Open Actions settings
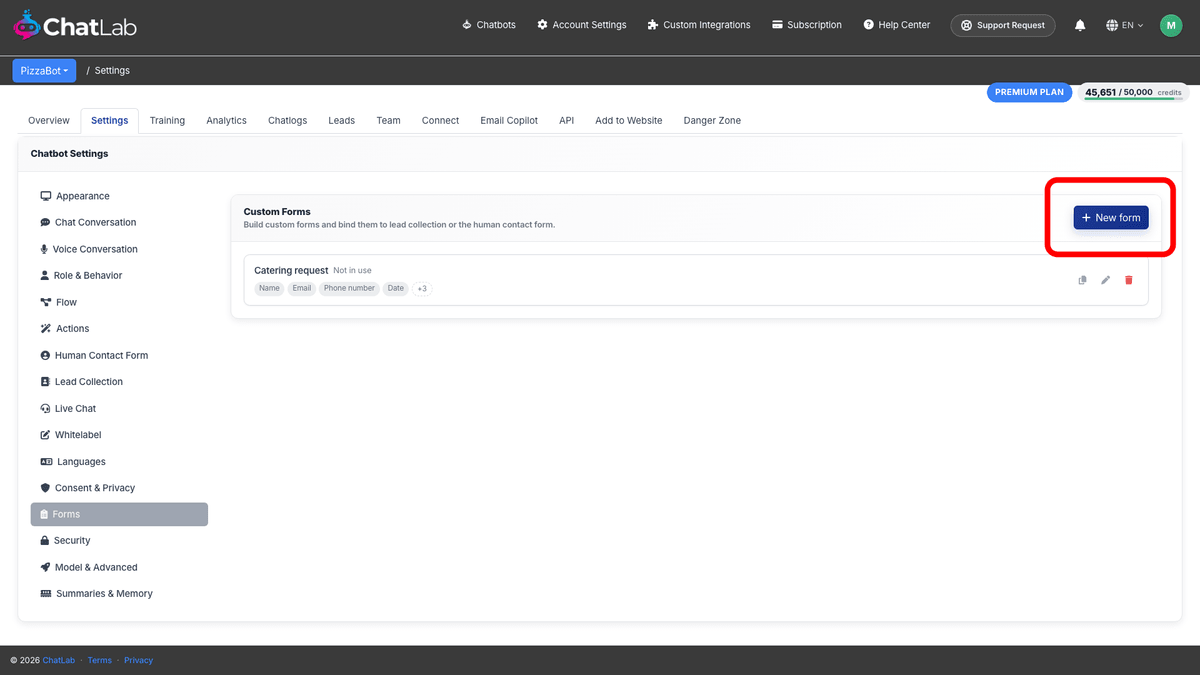This screenshot has height=675, width=1200. coord(119,328)
